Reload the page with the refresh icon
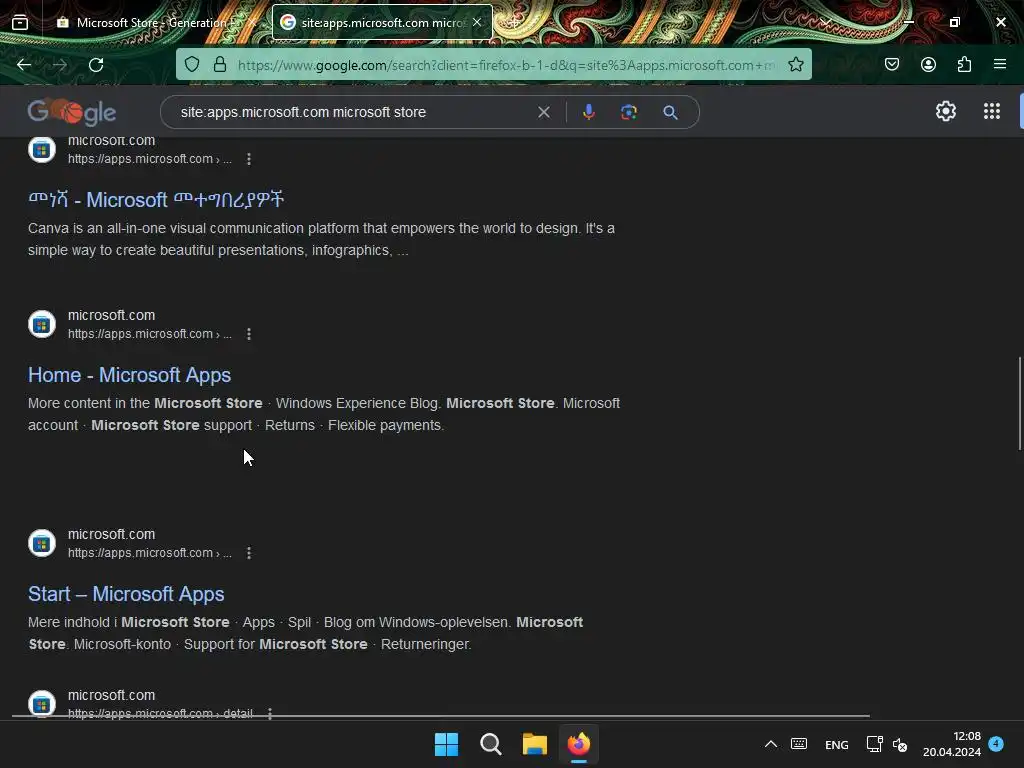Image resolution: width=1024 pixels, height=768 pixels. pos(96,65)
